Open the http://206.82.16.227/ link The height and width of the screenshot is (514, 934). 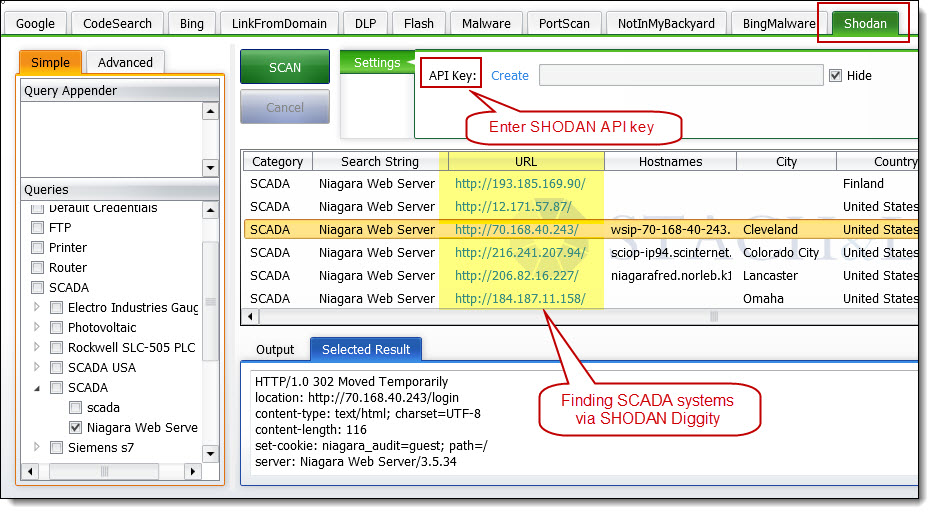(x=516, y=276)
